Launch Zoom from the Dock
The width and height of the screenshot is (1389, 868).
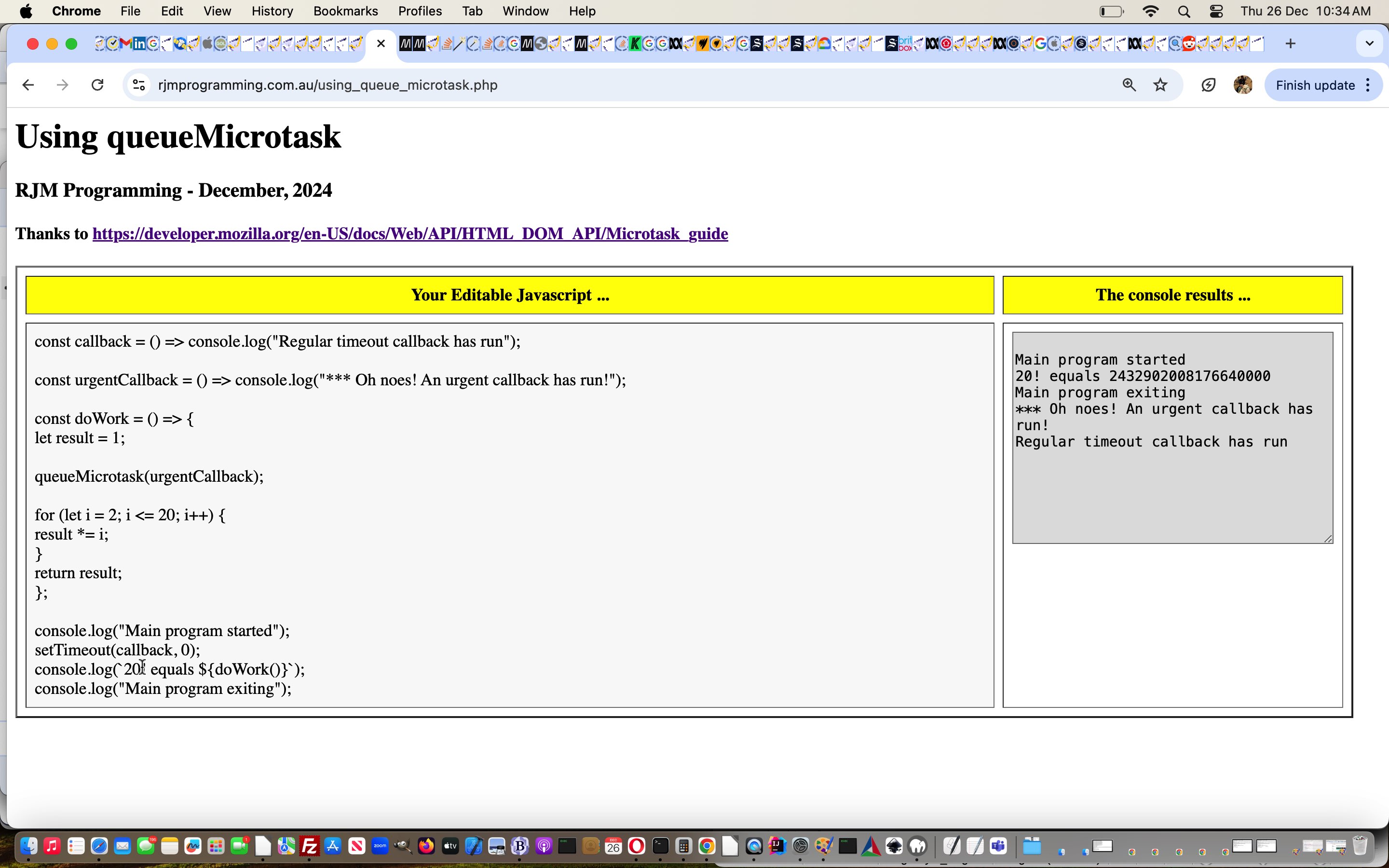pos(380,846)
